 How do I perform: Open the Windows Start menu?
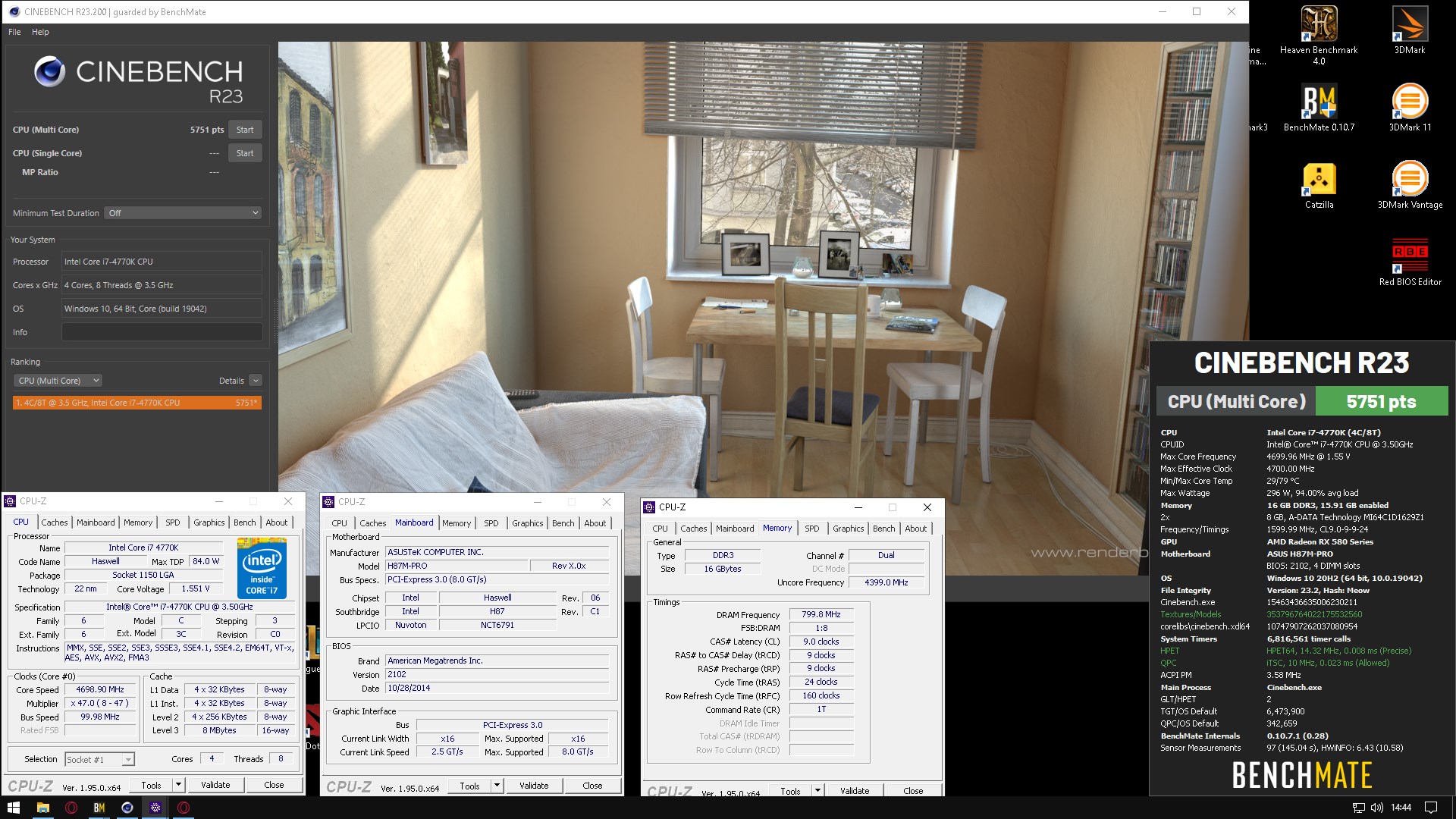(x=14, y=808)
